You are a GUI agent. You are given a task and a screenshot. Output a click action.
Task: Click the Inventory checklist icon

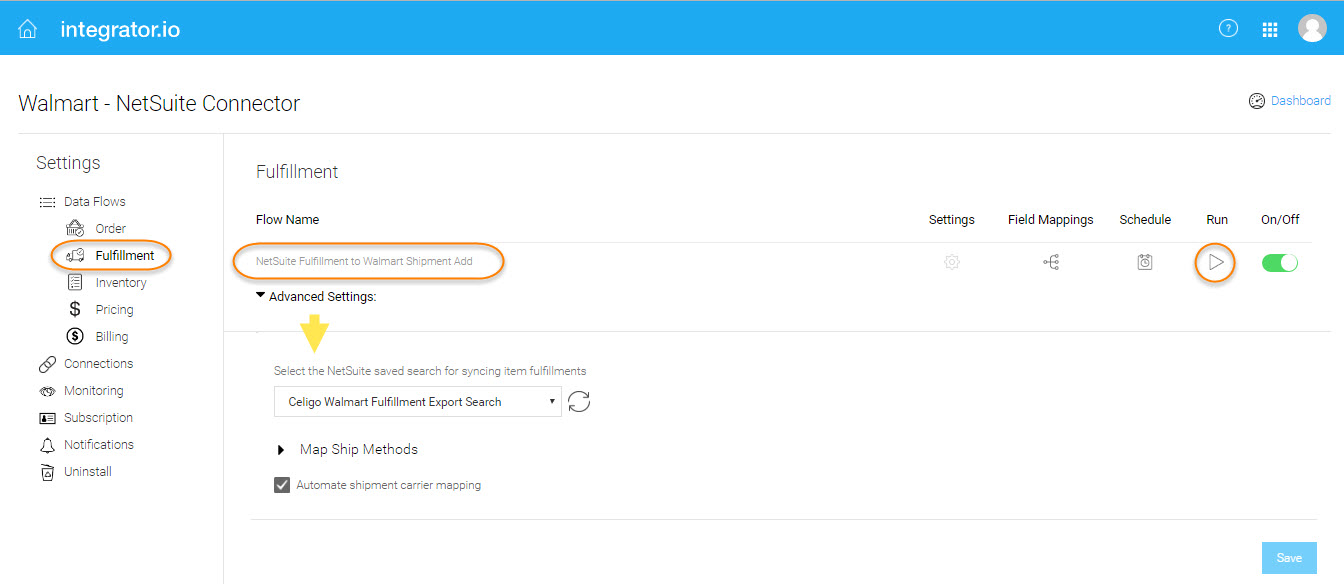point(75,282)
